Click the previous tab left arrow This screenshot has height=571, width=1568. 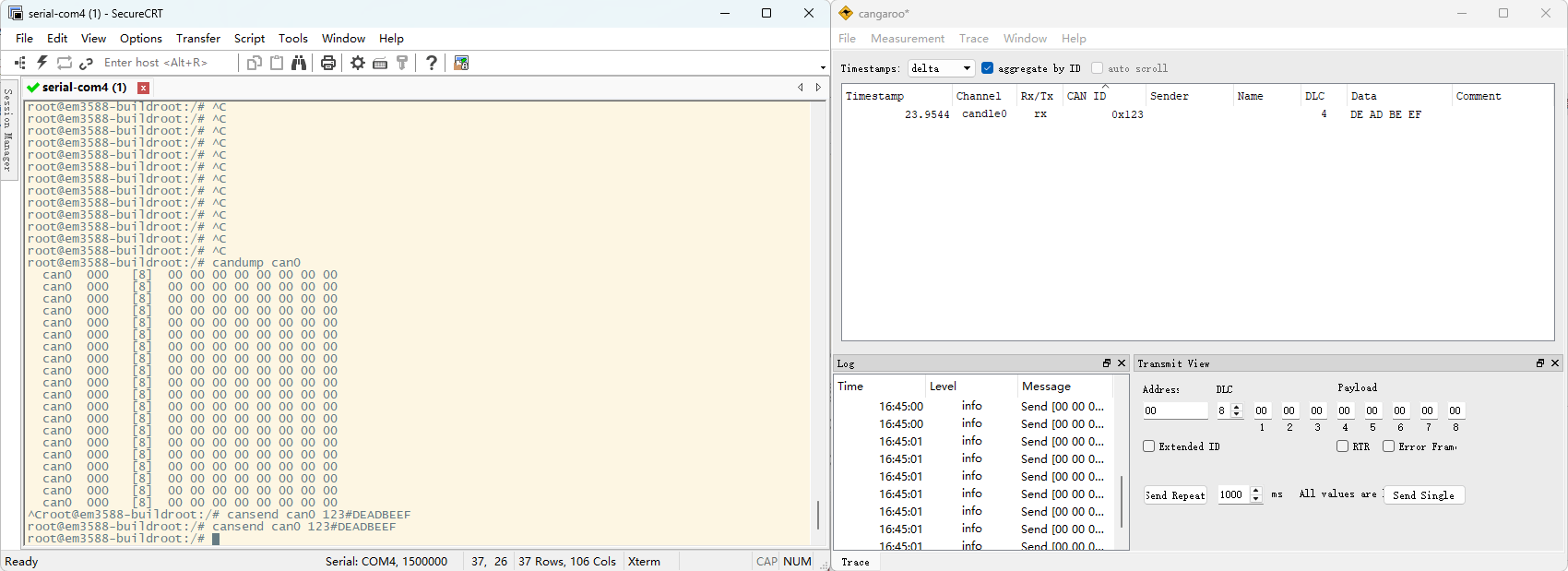[801, 88]
